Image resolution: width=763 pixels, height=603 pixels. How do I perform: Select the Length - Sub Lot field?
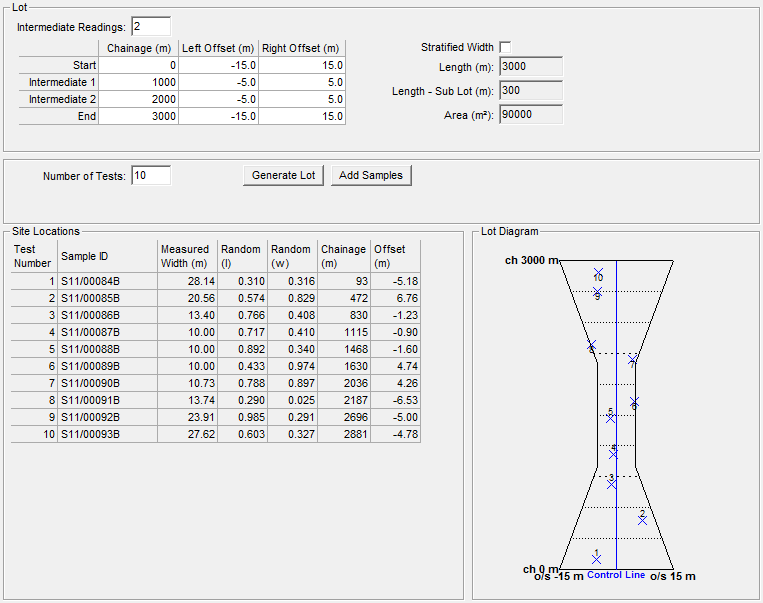point(530,91)
